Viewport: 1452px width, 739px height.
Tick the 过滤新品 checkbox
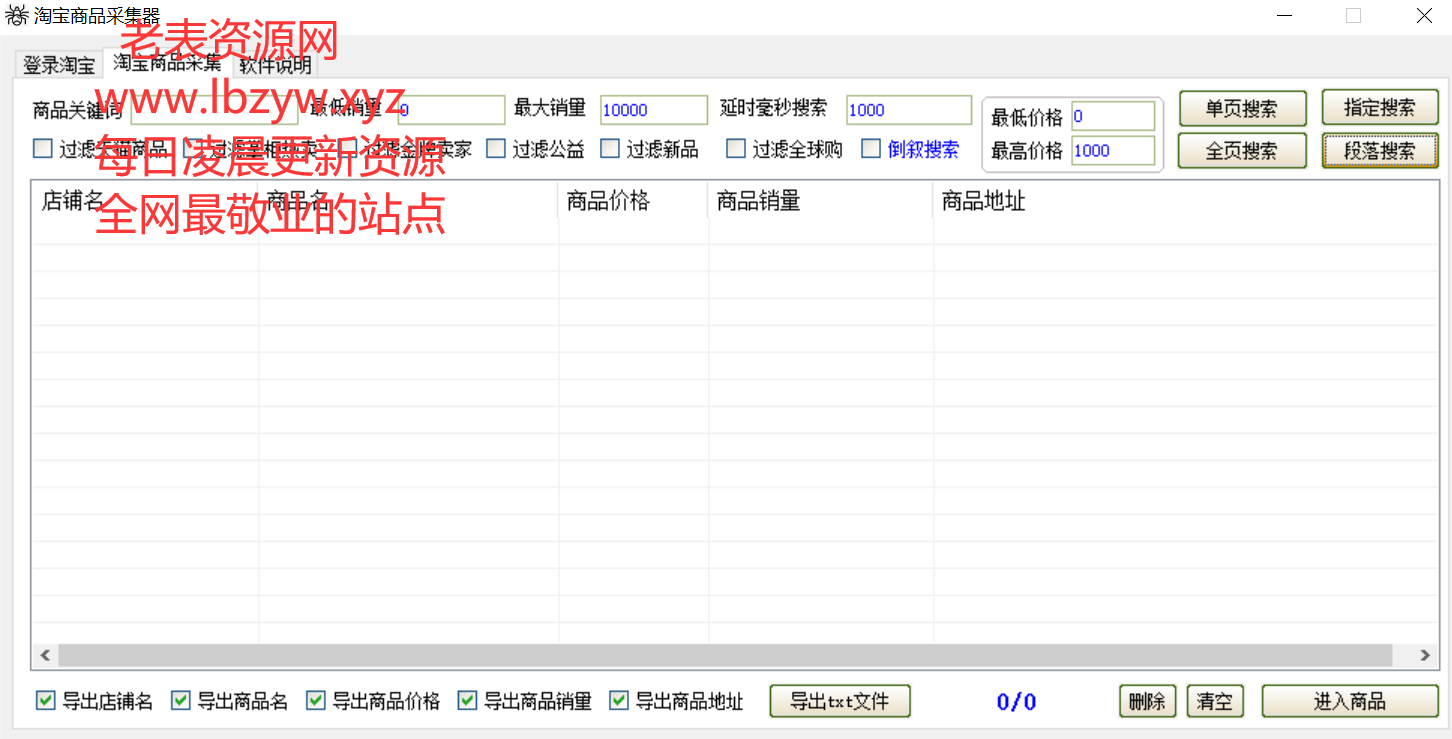[x=610, y=149]
